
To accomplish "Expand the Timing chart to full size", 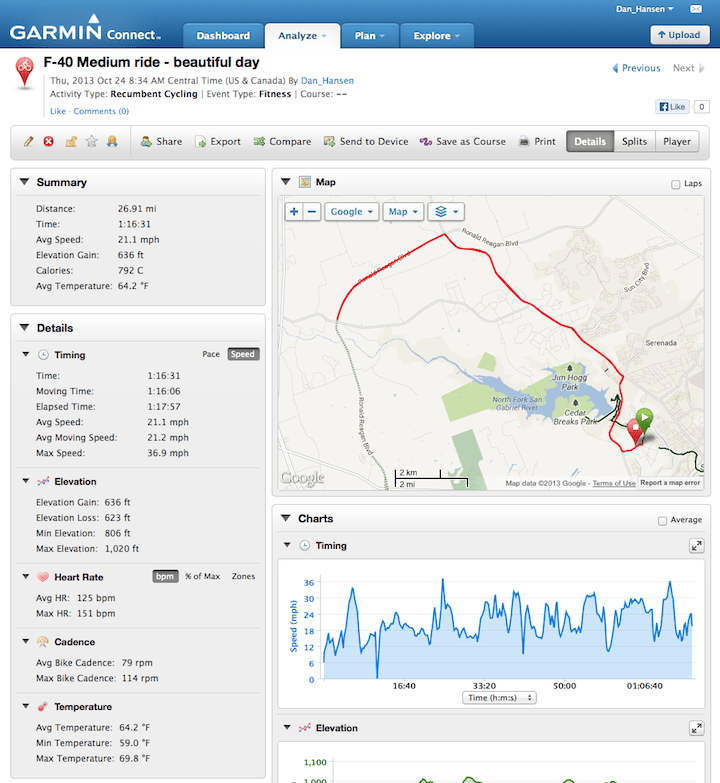I will coord(696,546).
